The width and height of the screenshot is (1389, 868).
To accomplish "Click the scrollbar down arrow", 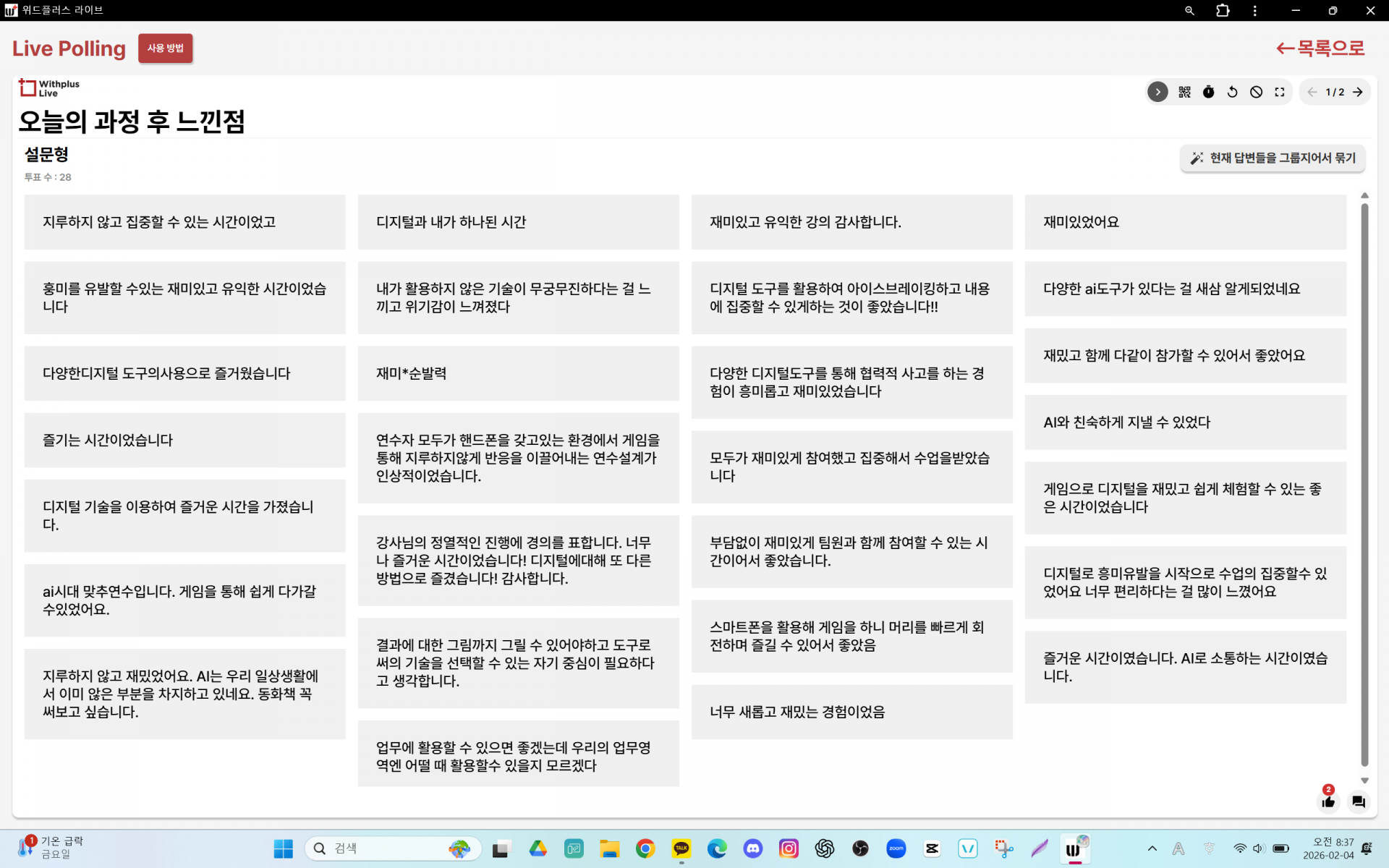I will pos(1364,780).
